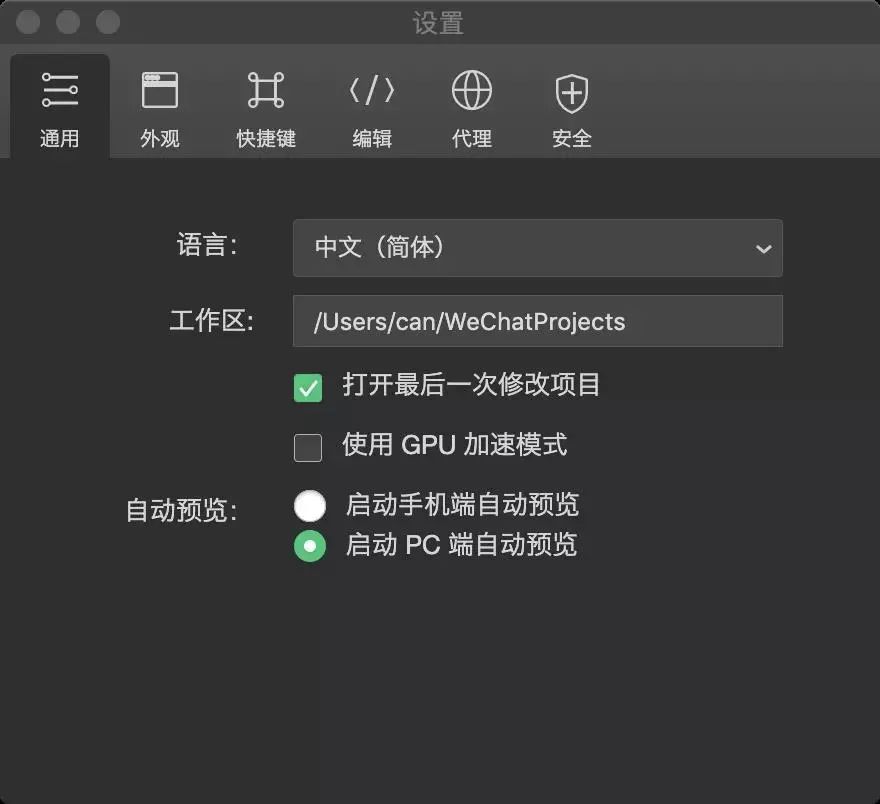Click the dropdown chevron next to 中文（简体）
880x804 pixels.
click(764, 248)
